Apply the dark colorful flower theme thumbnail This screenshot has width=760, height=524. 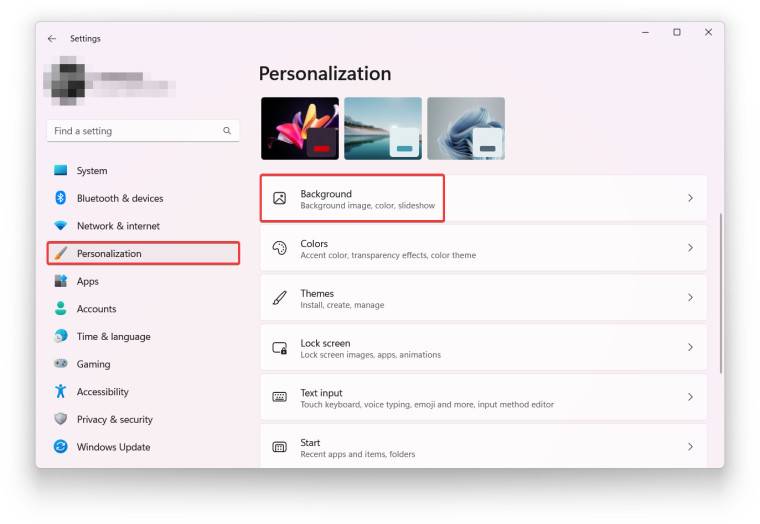(x=299, y=128)
